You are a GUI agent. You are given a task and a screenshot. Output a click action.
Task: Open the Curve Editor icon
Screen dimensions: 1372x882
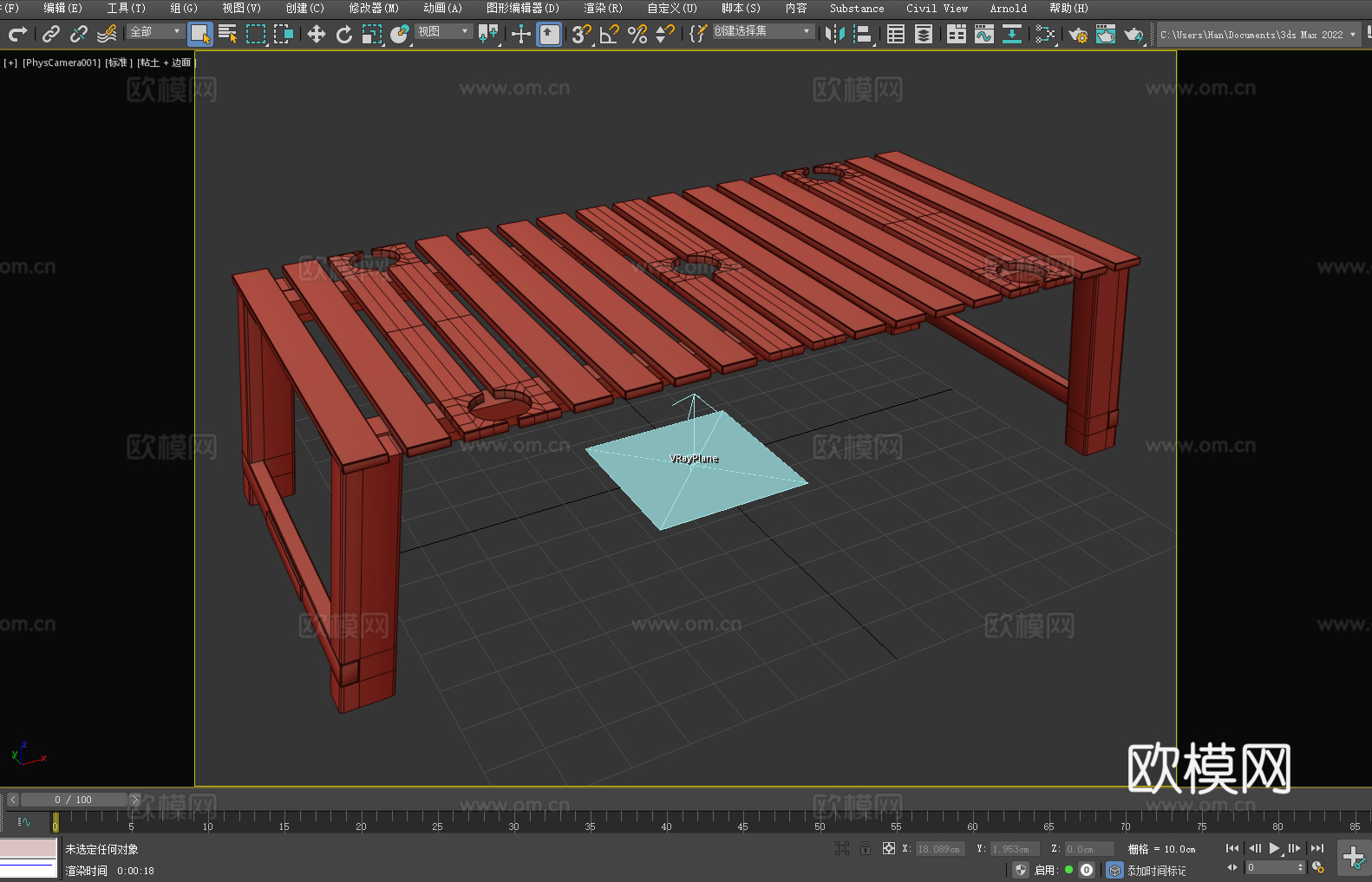[x=983, y=34]
